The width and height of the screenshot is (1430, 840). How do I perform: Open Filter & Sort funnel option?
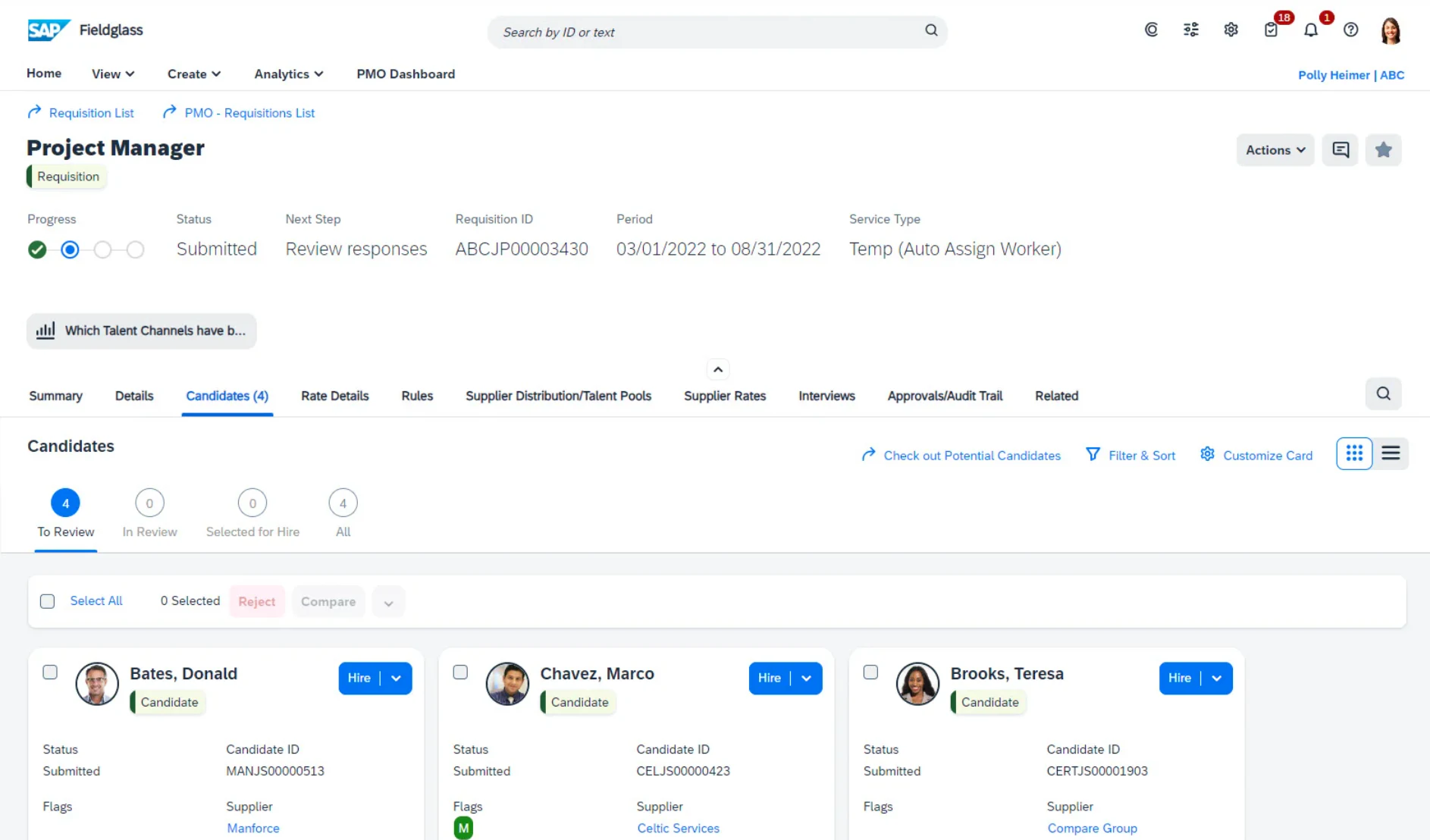[1131, 455]
